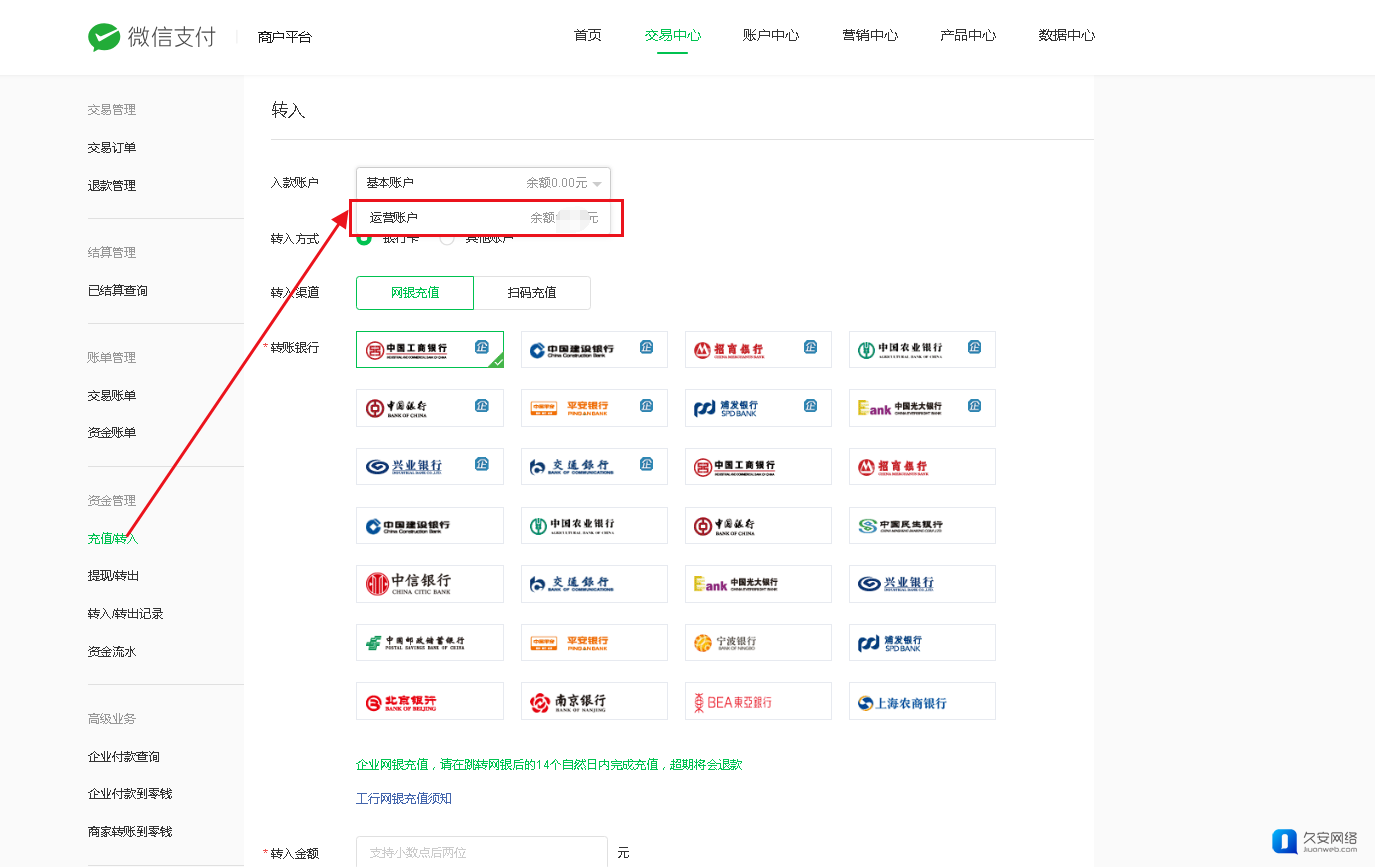Viewport: 1375px width, 867px height.
Task: Open 商家转账到零钱 in the sidebar
Action: [130, 832]
